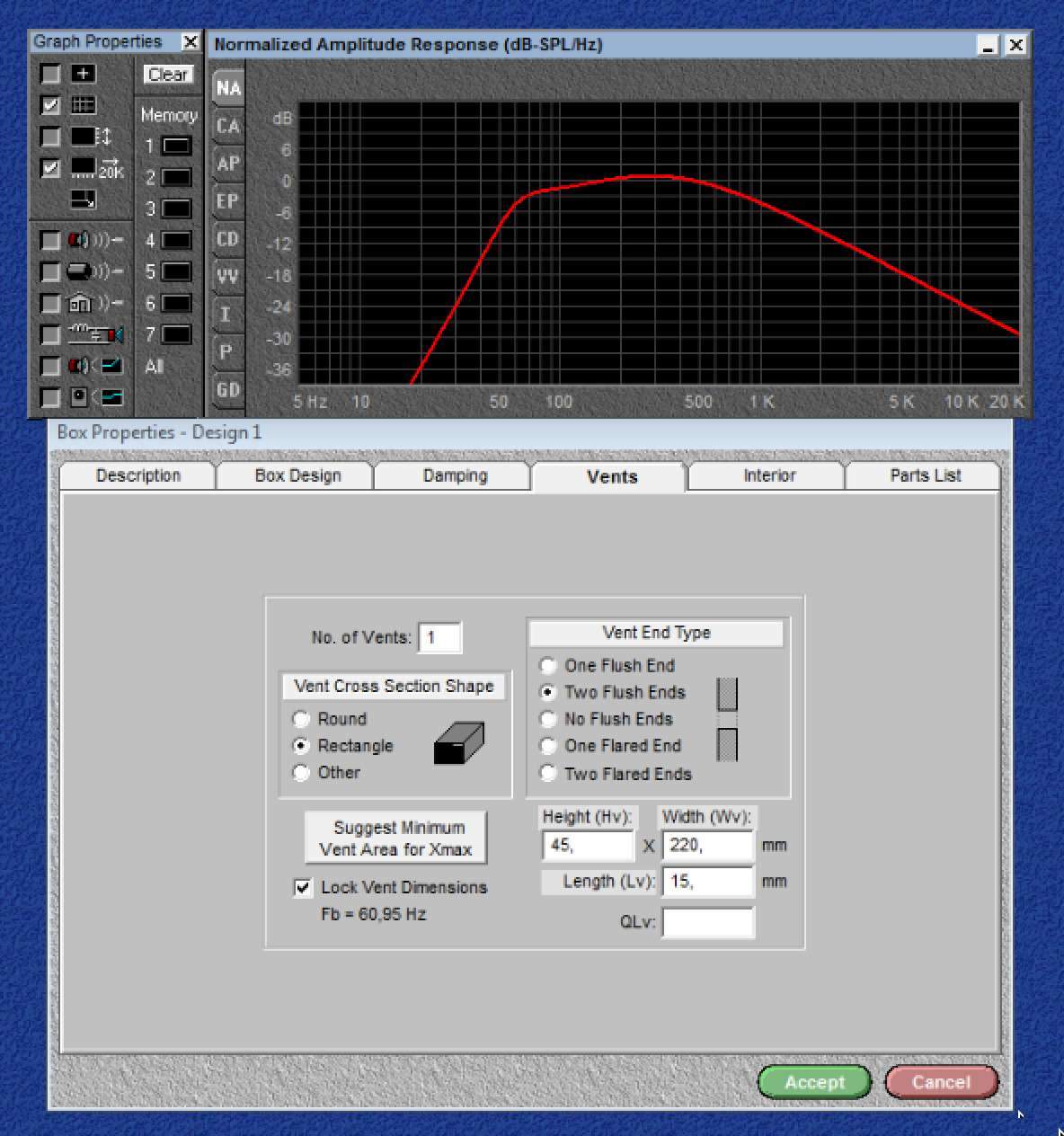Viewport: 1064px width, 1136px height.
Task: Select the Memory 1 color swatch
Action: [x=176, y=146]
